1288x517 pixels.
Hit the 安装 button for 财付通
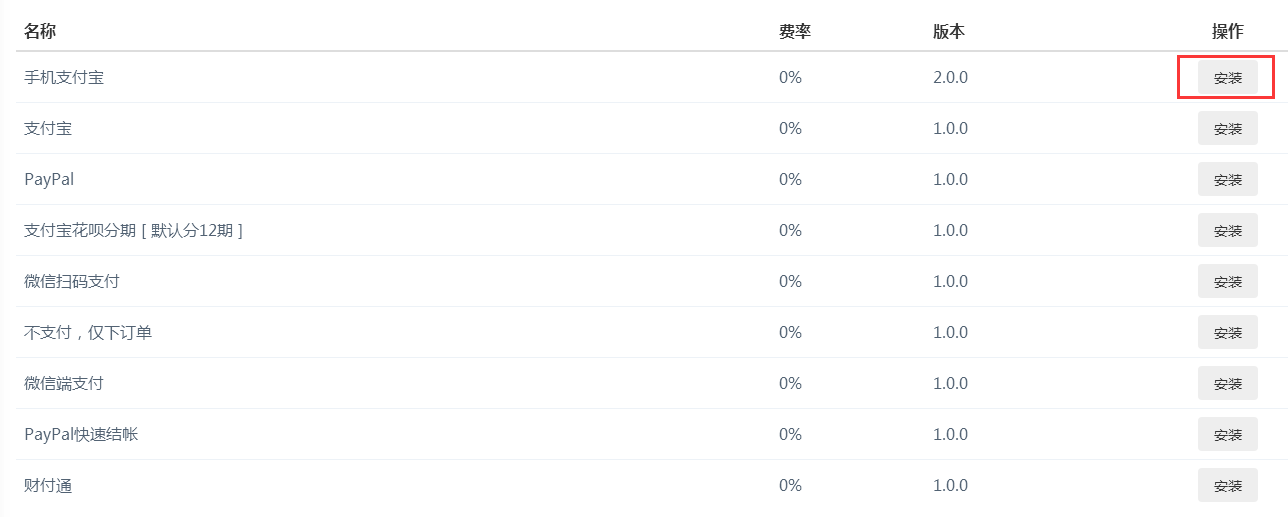click(1227, 486)
